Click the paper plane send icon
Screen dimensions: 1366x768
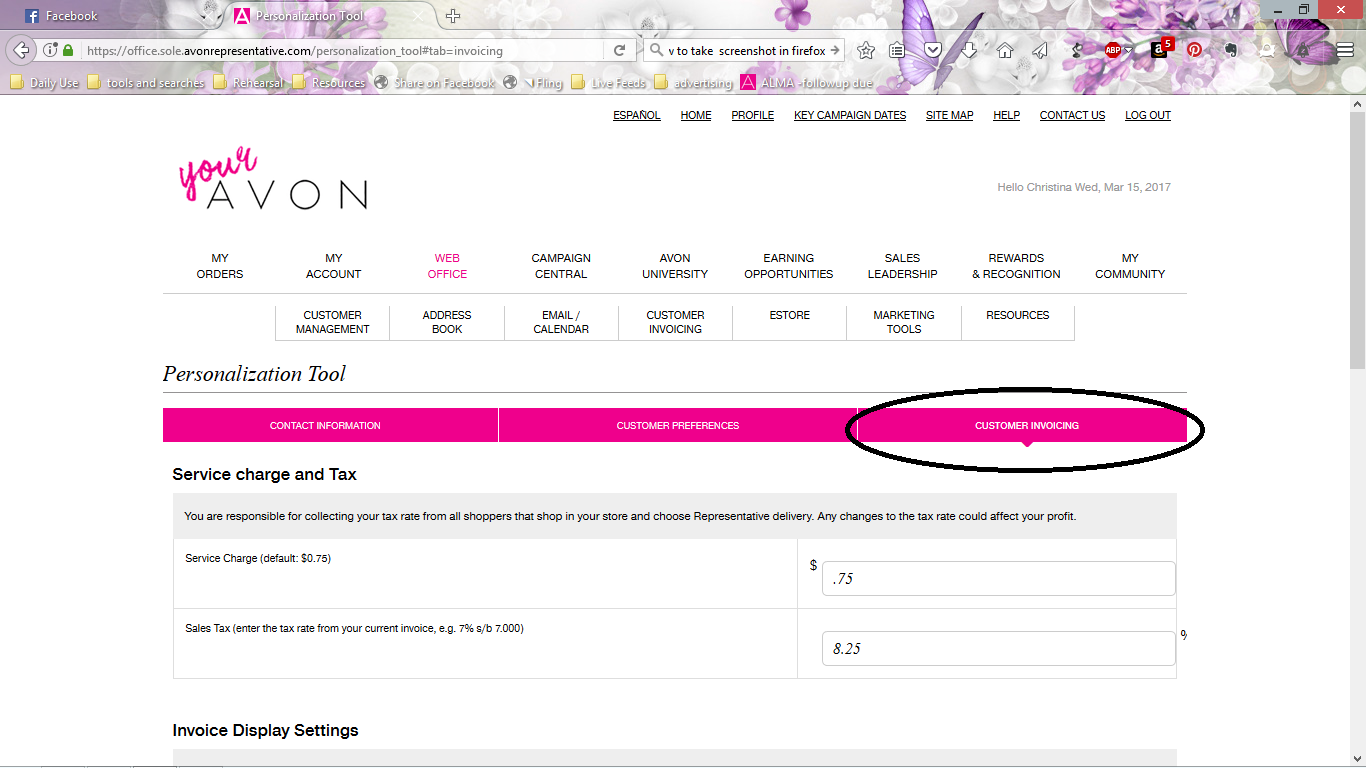(1040, 50)
